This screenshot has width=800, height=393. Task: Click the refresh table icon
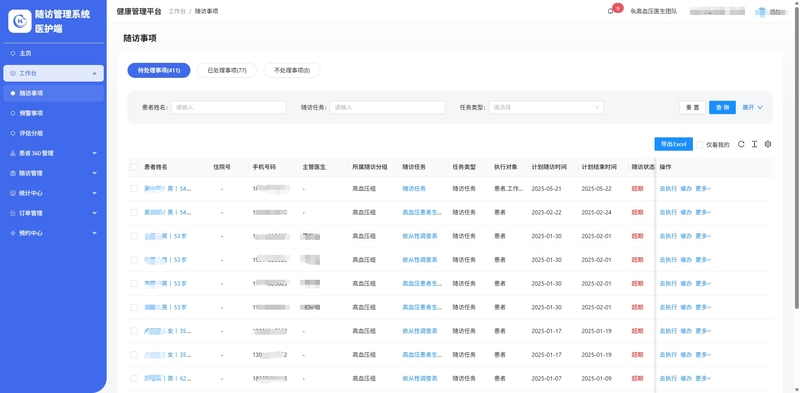click(741, 144)
